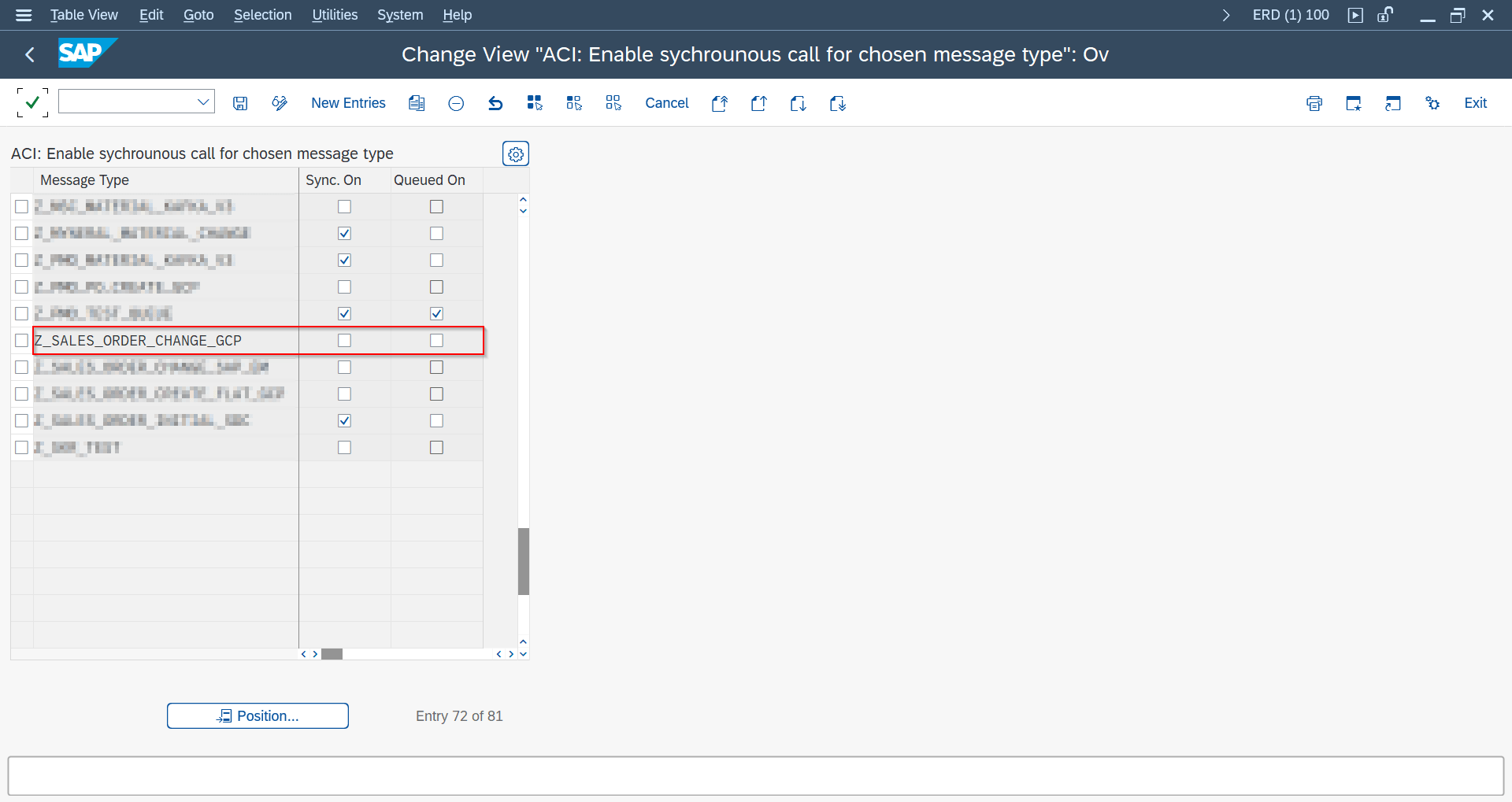Click the Queued On column header

coord(437,180)
